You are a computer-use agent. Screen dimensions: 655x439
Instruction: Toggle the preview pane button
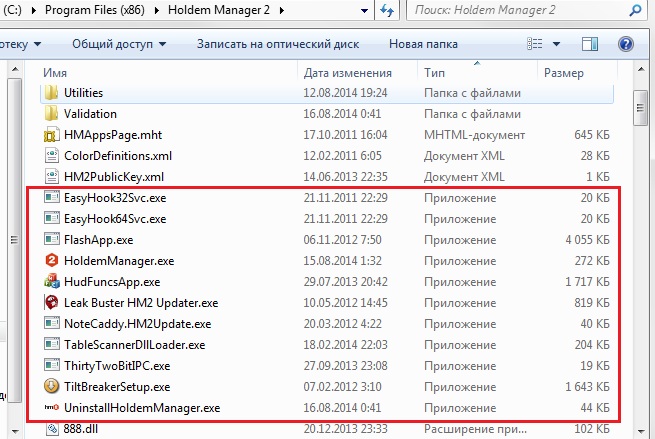tap(590, 44)
